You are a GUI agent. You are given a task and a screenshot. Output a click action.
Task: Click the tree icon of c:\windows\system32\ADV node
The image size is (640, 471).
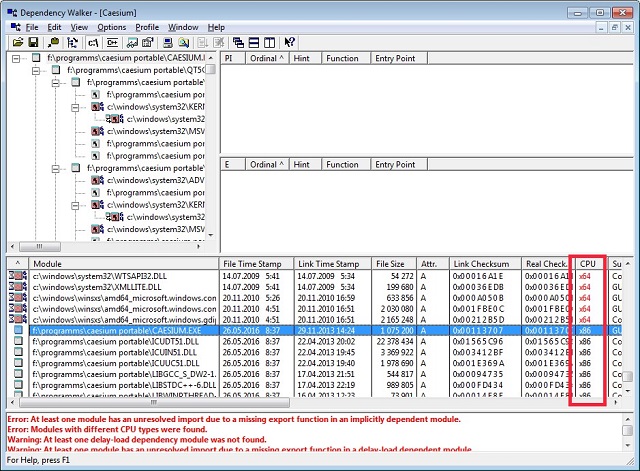[x=98, y=180]
